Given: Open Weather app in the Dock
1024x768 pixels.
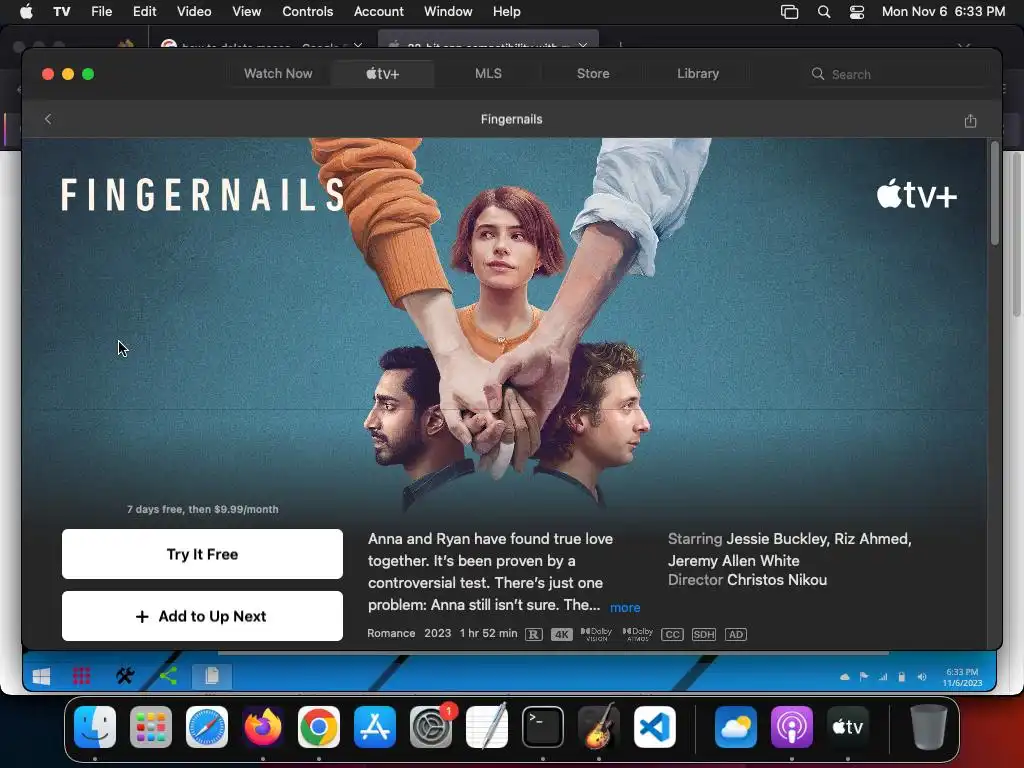Looking at the screenshot, I should [736, 727].
